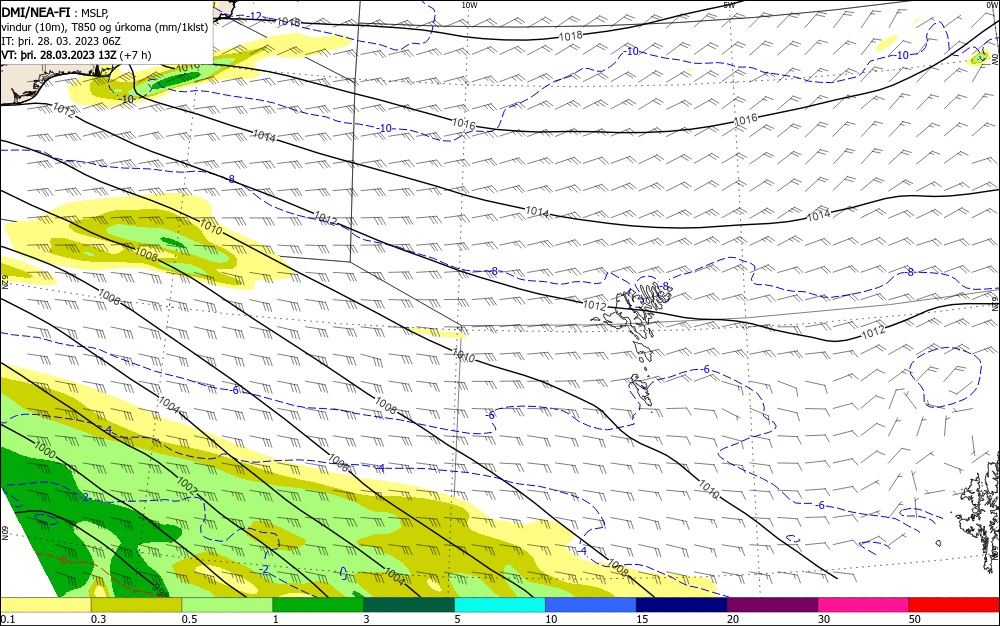Click the olive 0.3–0.5 legend swatch
1000x626 pixels.
[136, 605]
